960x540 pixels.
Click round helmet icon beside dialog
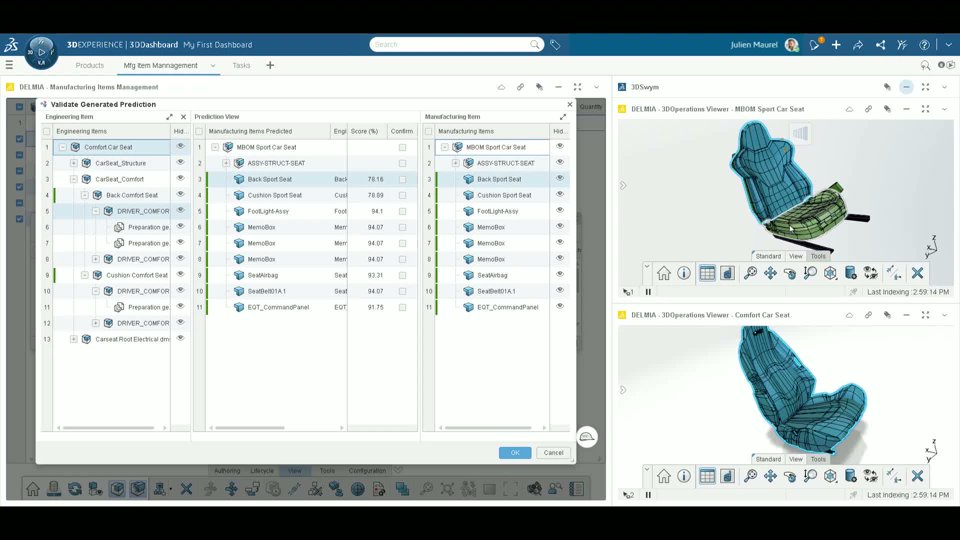(x=587, y=437)
